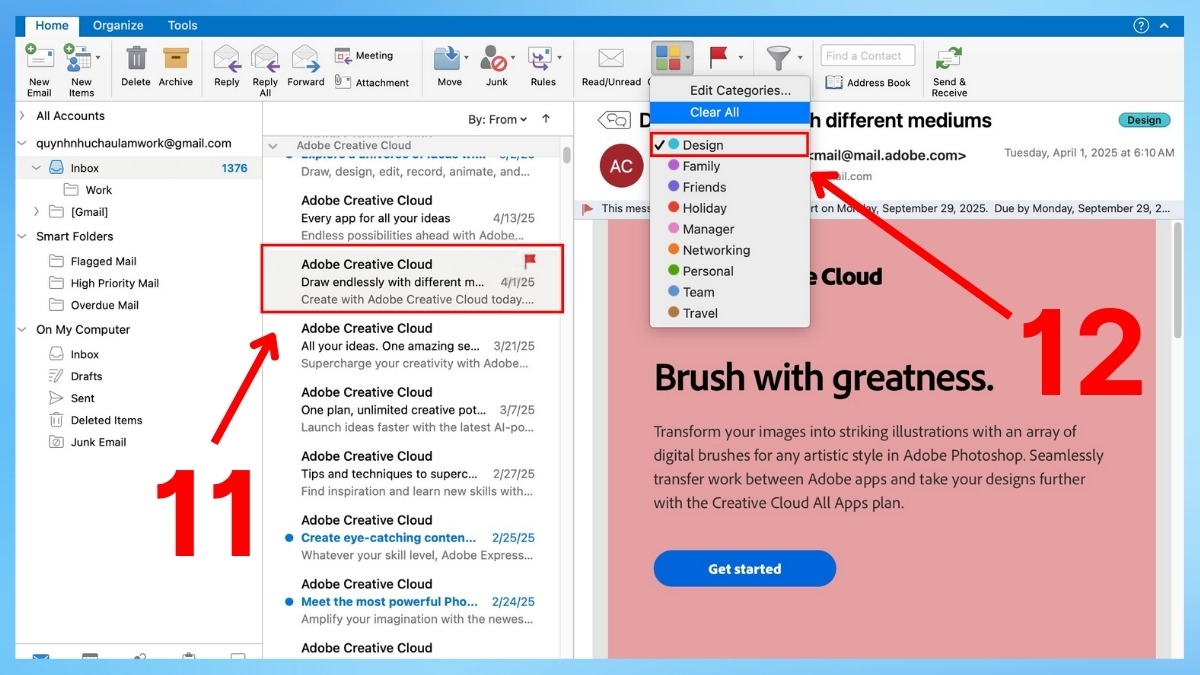Click the Read/Unread envelope icon

click(611, 58)
